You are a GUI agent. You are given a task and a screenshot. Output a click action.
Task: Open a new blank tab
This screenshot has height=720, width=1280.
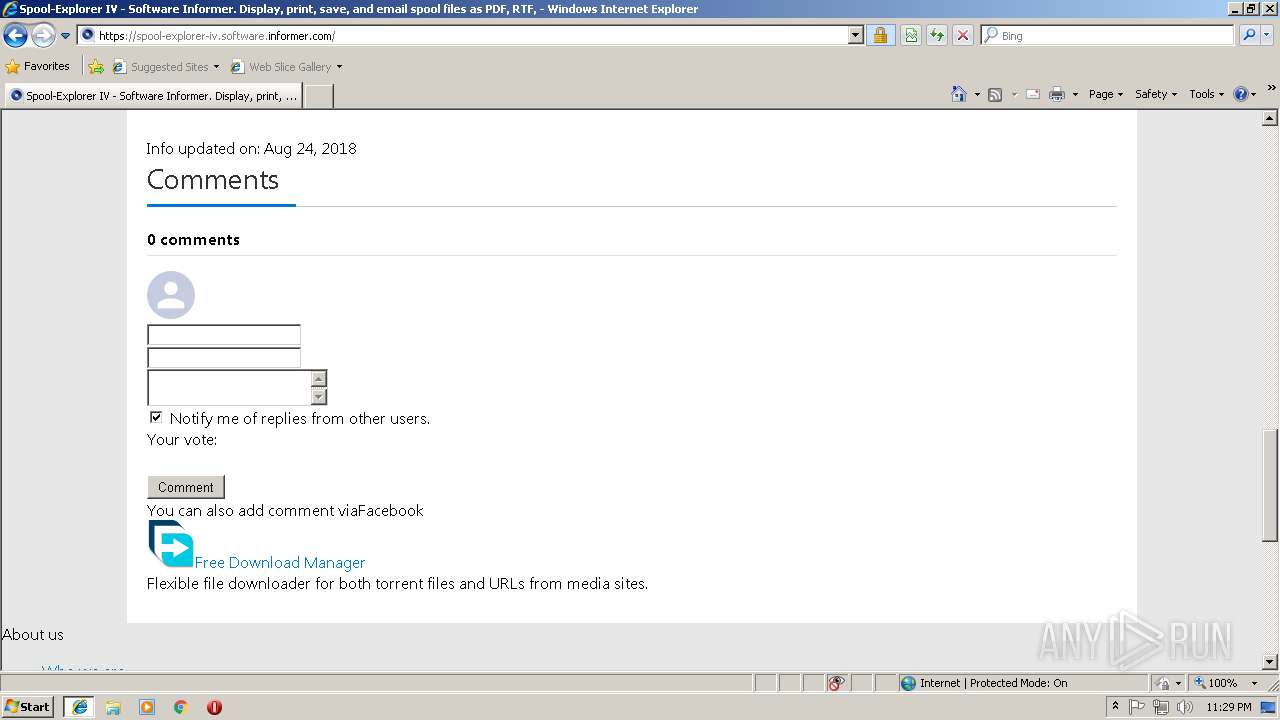[318, 96]
